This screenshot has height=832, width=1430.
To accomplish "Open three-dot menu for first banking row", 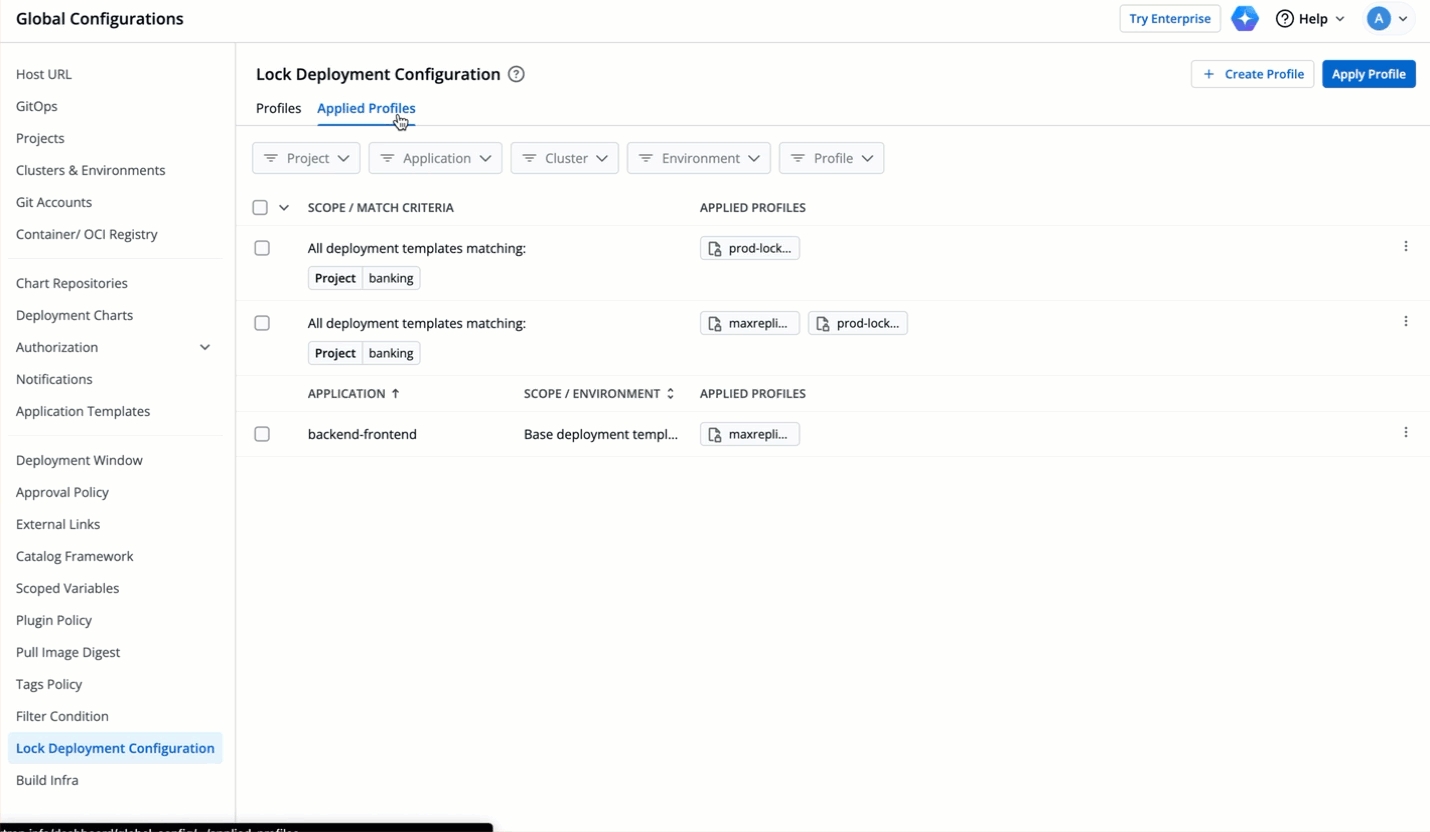I will coord(1405,247).
